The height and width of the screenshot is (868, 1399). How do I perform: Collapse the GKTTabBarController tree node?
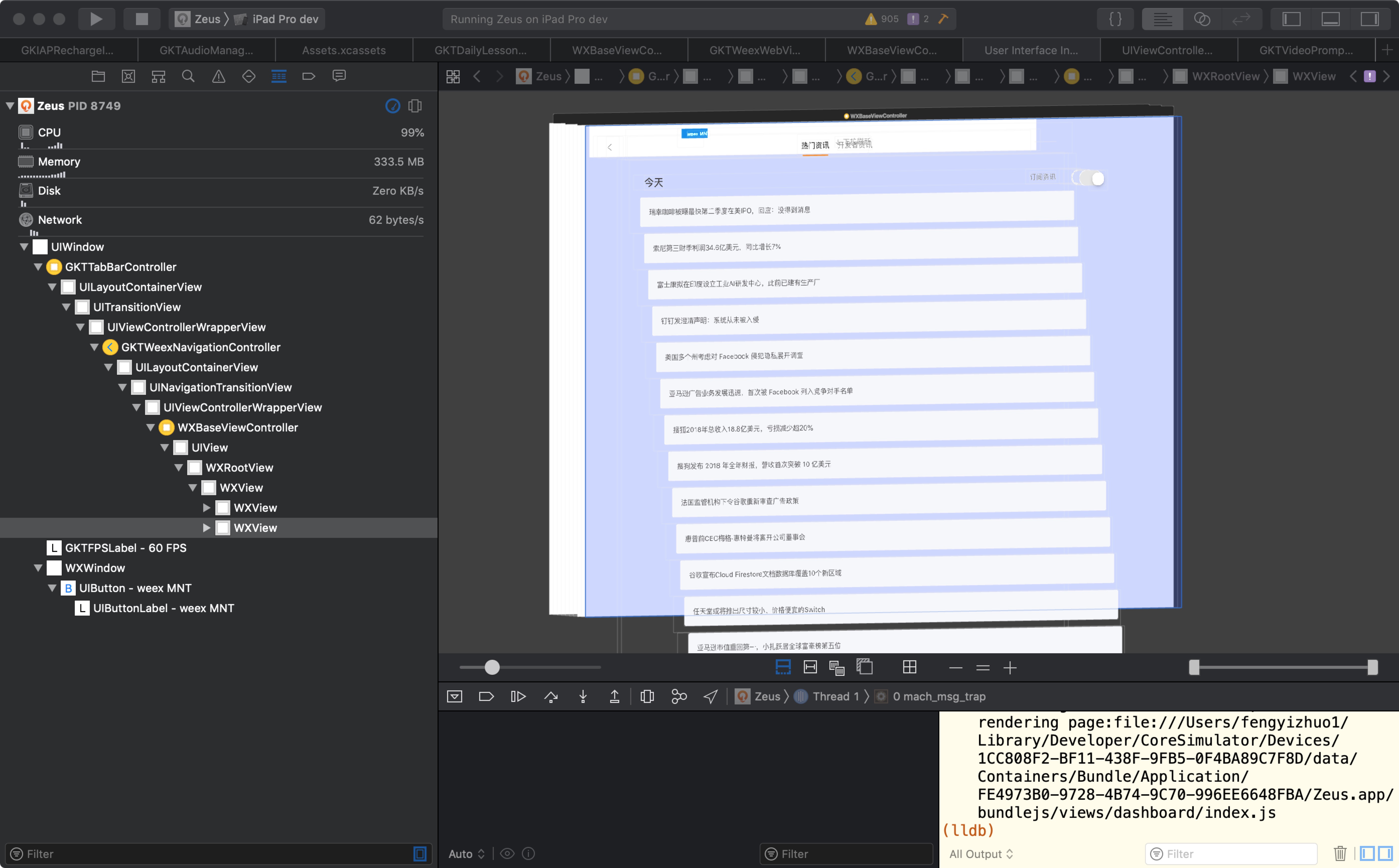pos(38,267)
